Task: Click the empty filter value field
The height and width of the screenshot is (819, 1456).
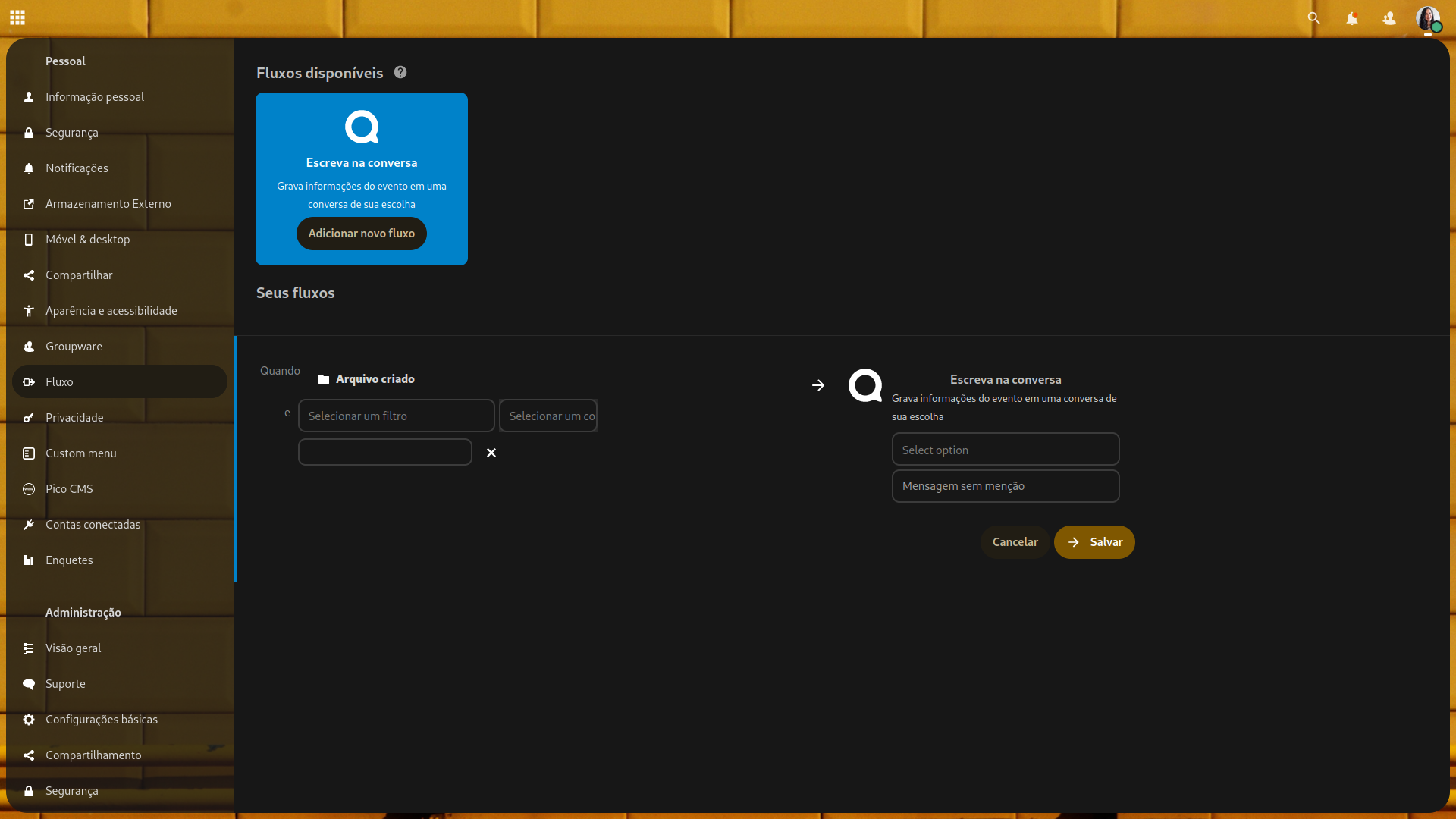Action: (x=385, y=453)
